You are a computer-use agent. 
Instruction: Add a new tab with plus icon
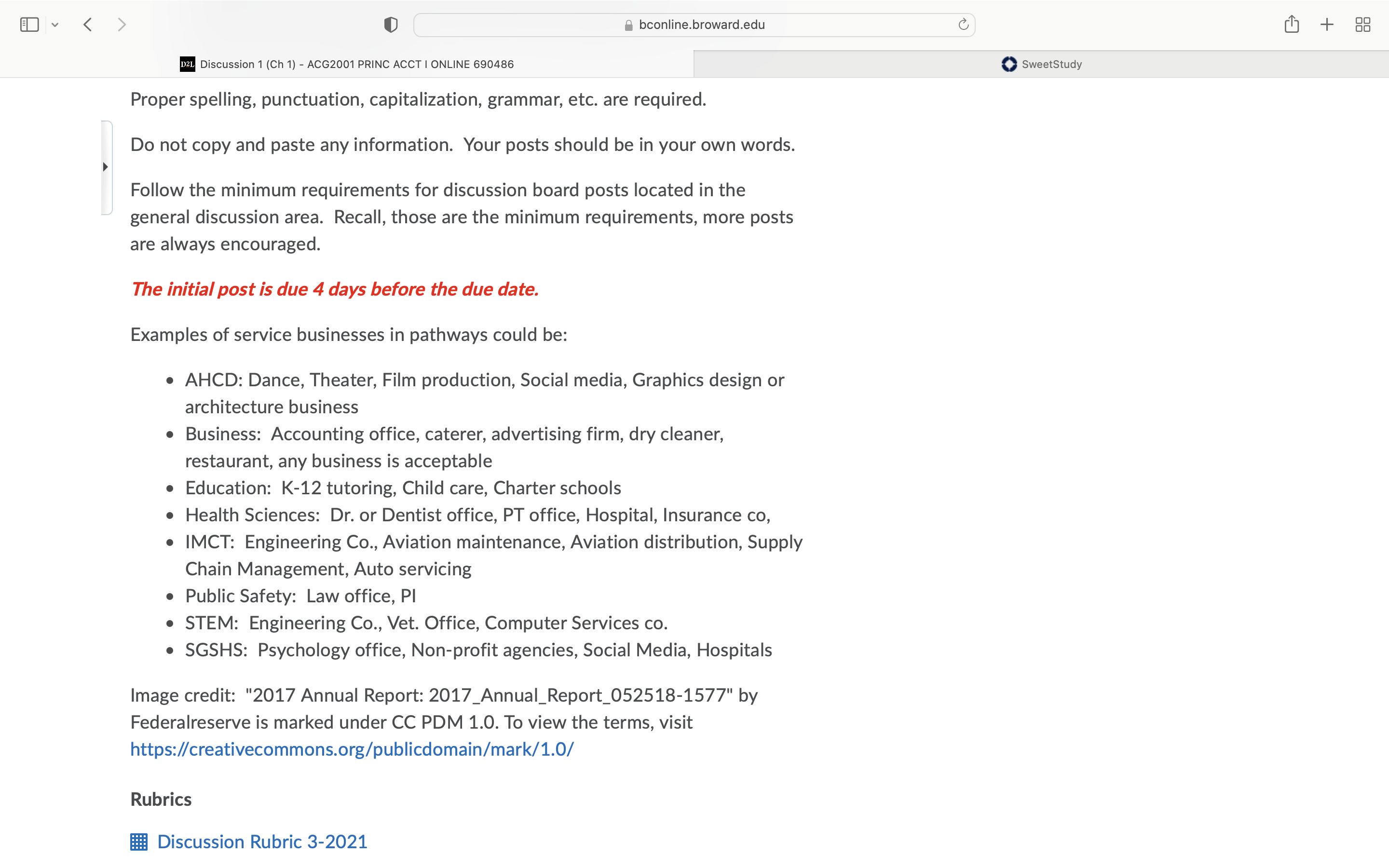[x=1326, y=25]
